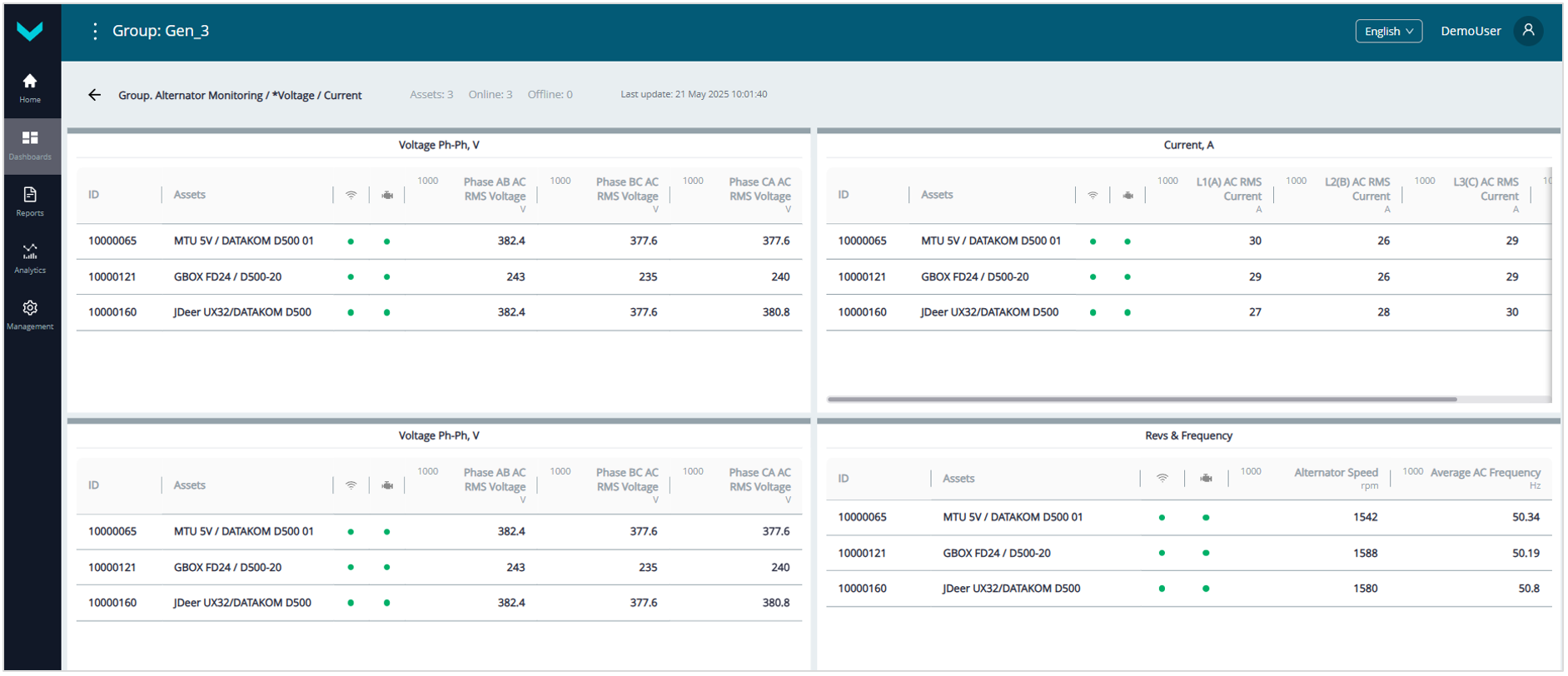This screenshot has width=1568, height=676.
Task: Click the engine status column icon in Current table
Action: coord(1127,195)
